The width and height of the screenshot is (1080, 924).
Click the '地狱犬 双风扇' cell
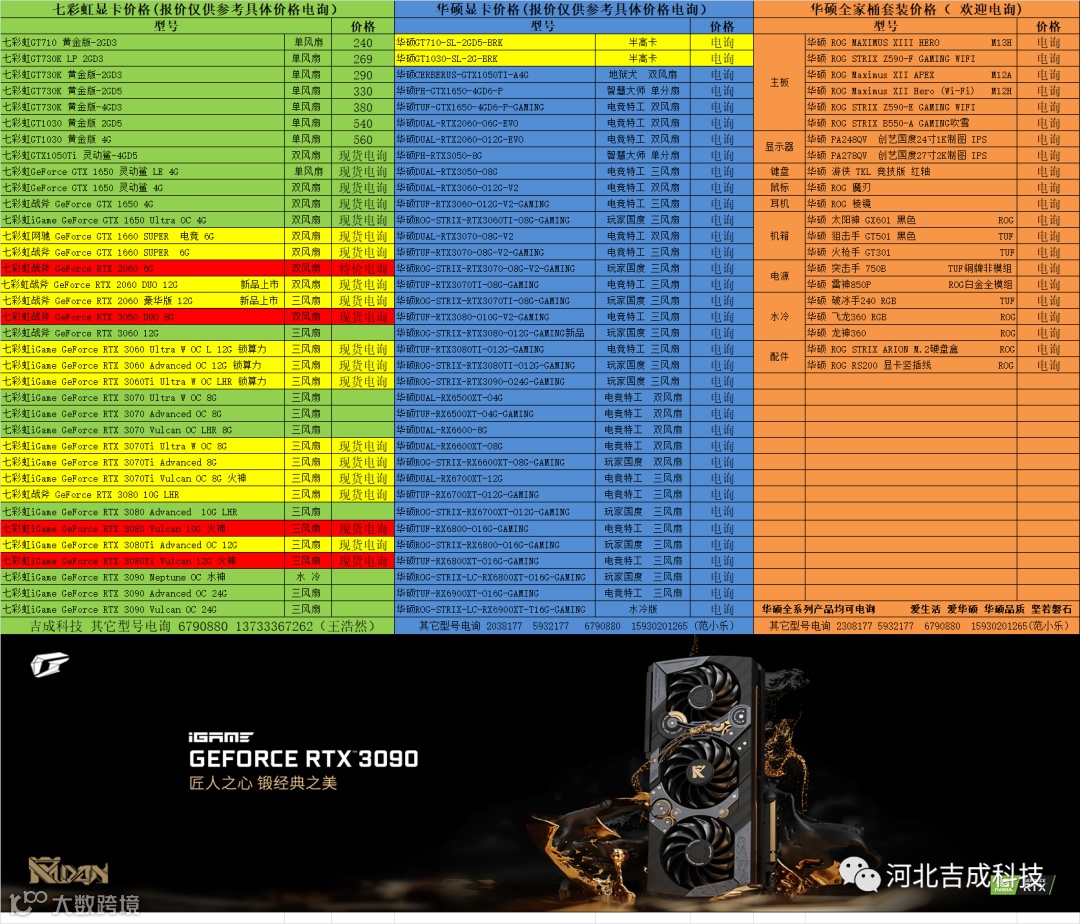(643, 74)
